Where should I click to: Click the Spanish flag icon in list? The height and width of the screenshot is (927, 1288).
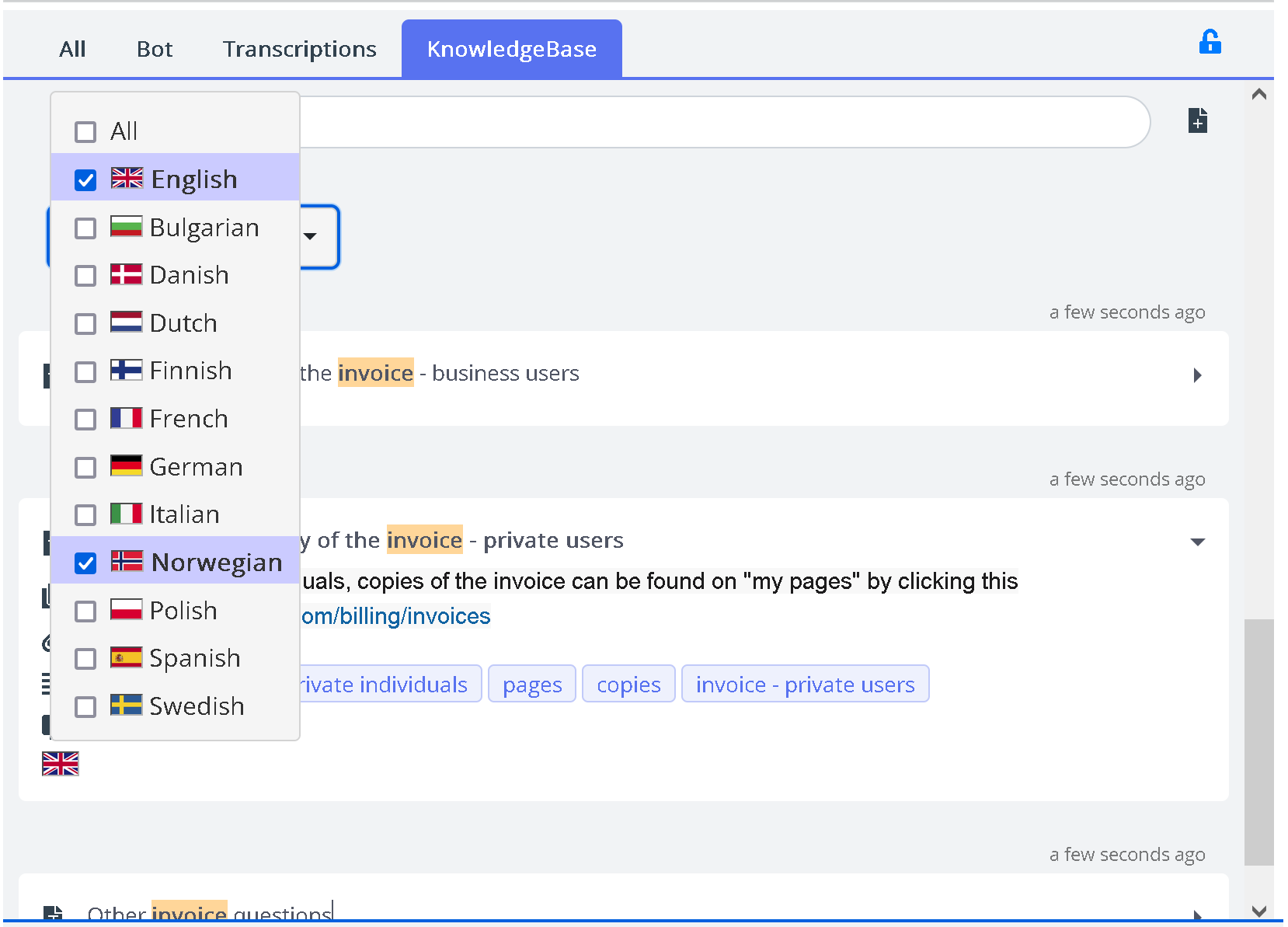tap(126, 657)
